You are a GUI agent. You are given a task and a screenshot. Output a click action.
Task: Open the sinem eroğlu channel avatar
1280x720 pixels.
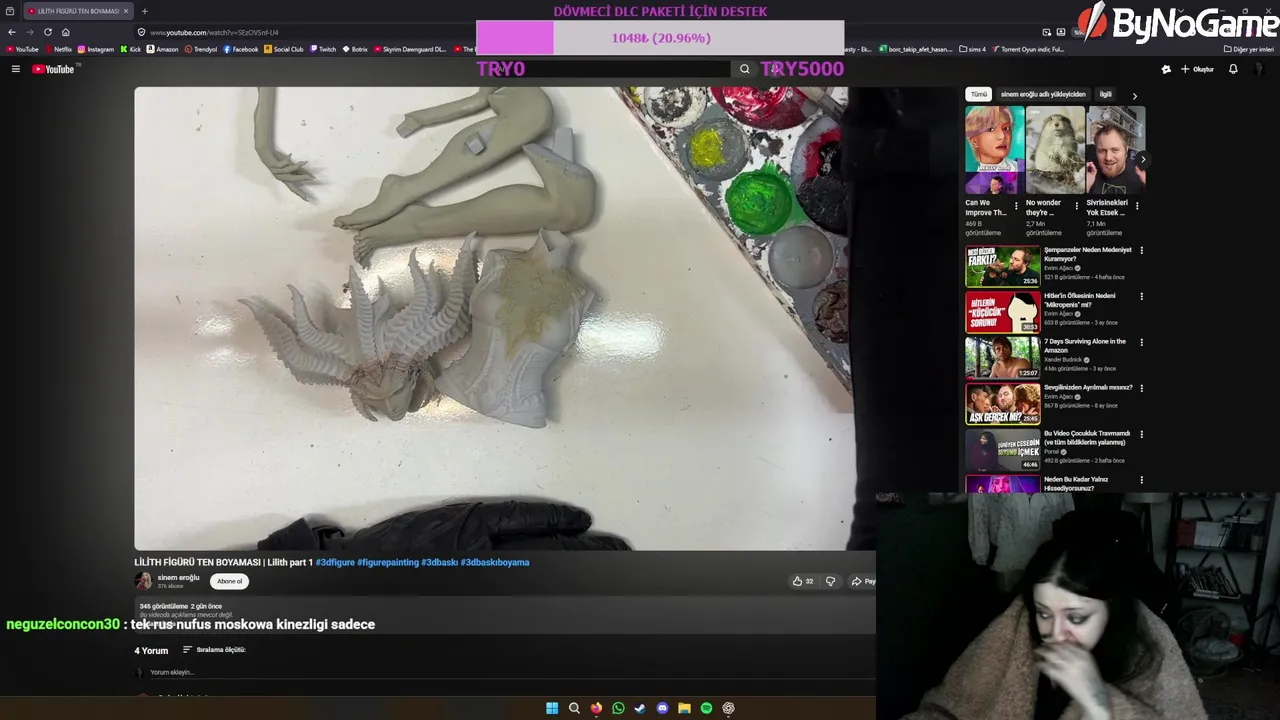[144, 581]
